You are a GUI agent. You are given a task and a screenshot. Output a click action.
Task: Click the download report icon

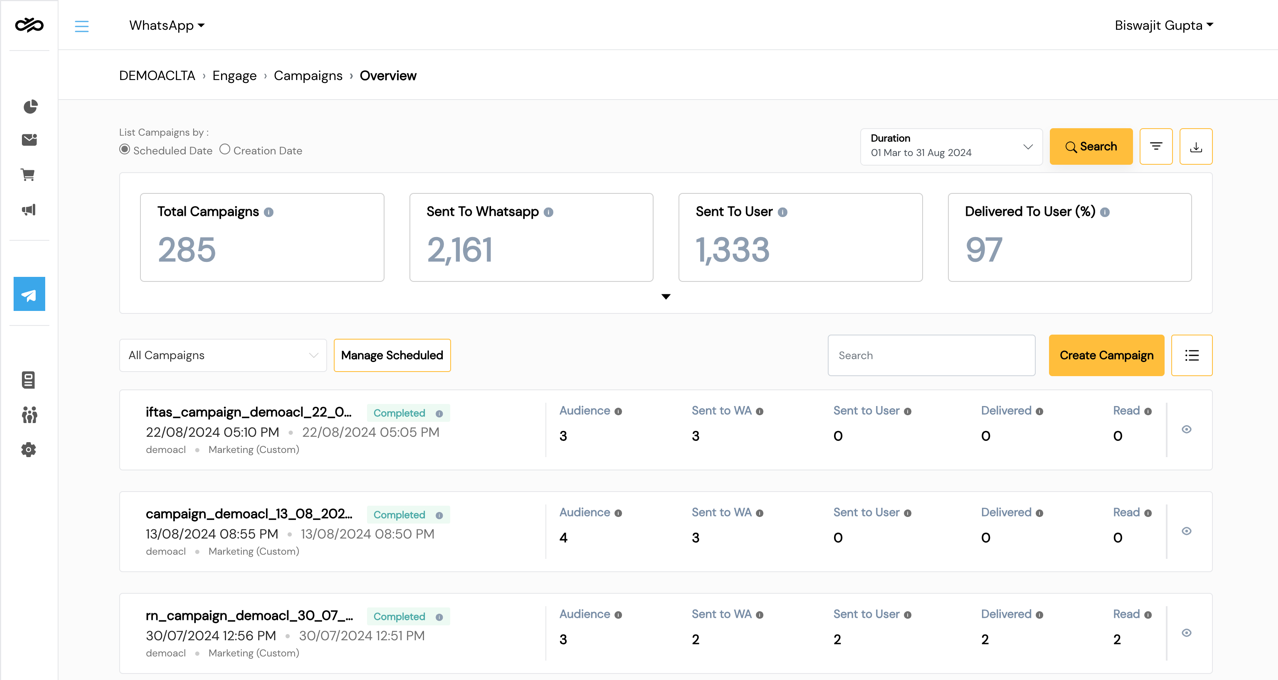[1196, 146]
